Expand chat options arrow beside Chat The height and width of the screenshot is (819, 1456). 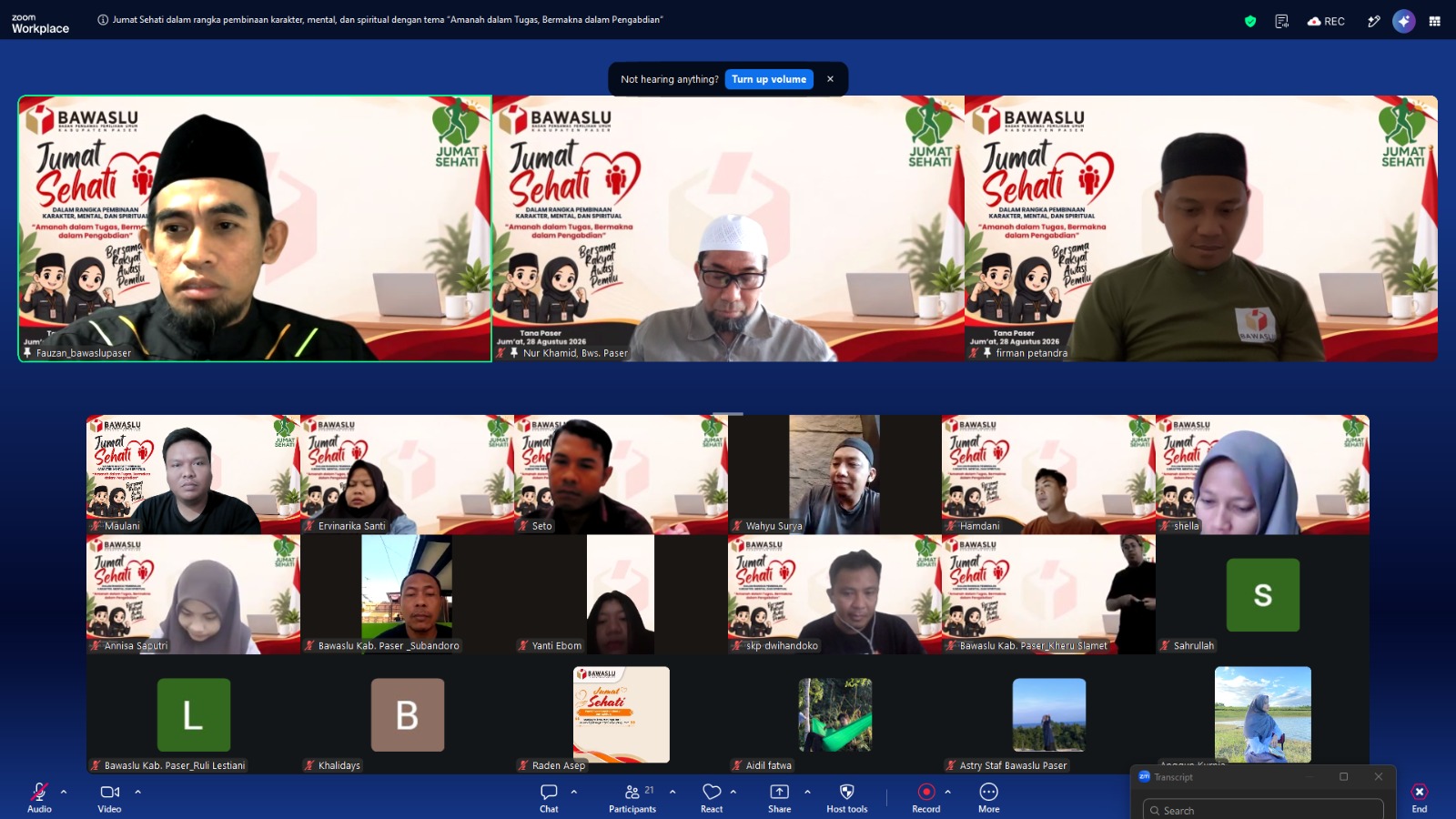coord(574,792)
